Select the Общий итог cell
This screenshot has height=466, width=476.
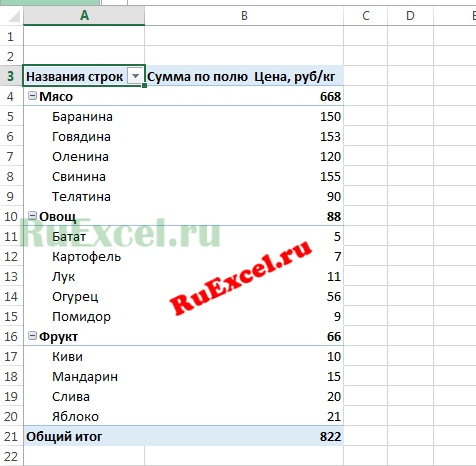[x=84, y=436]
